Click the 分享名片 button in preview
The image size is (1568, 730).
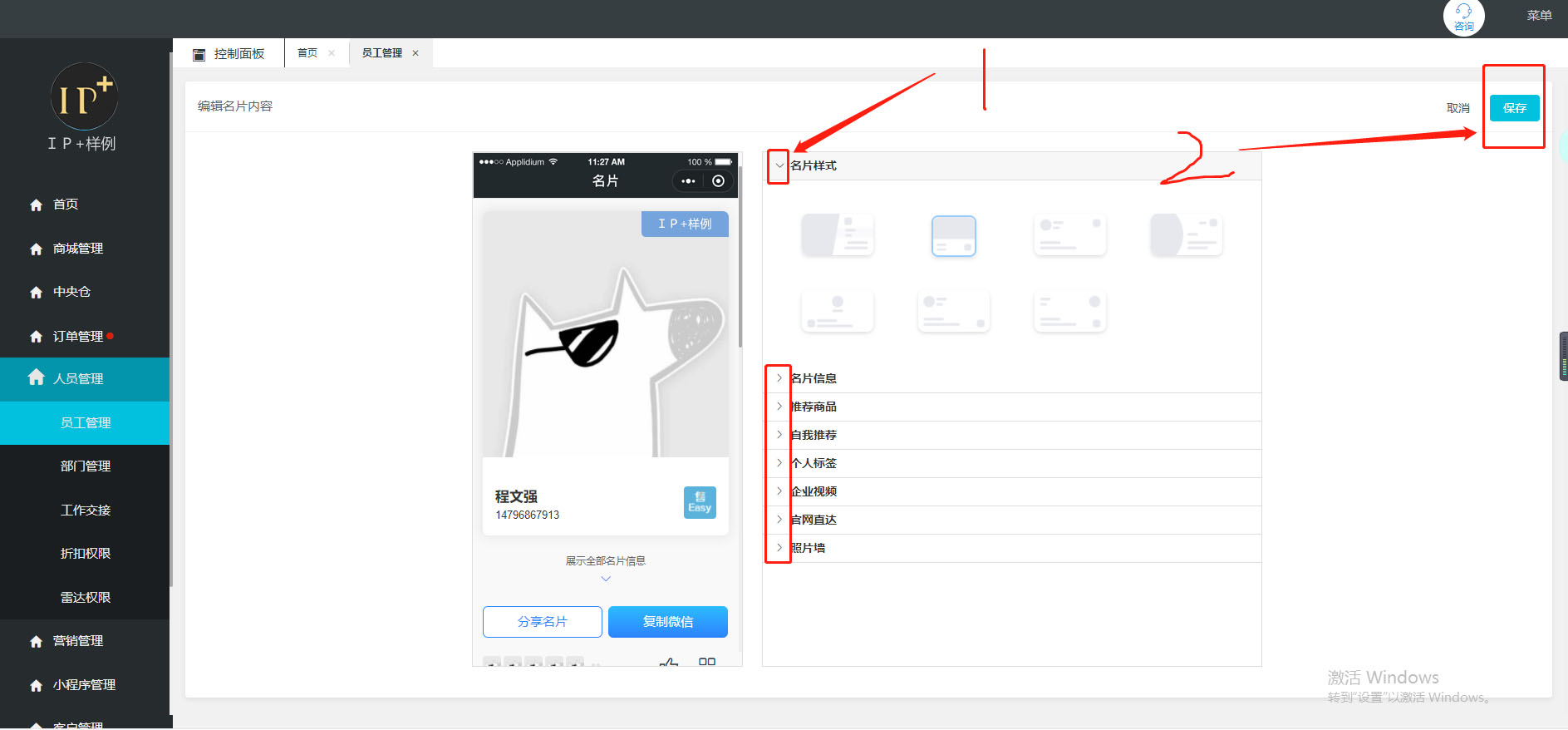coord(542,622)
